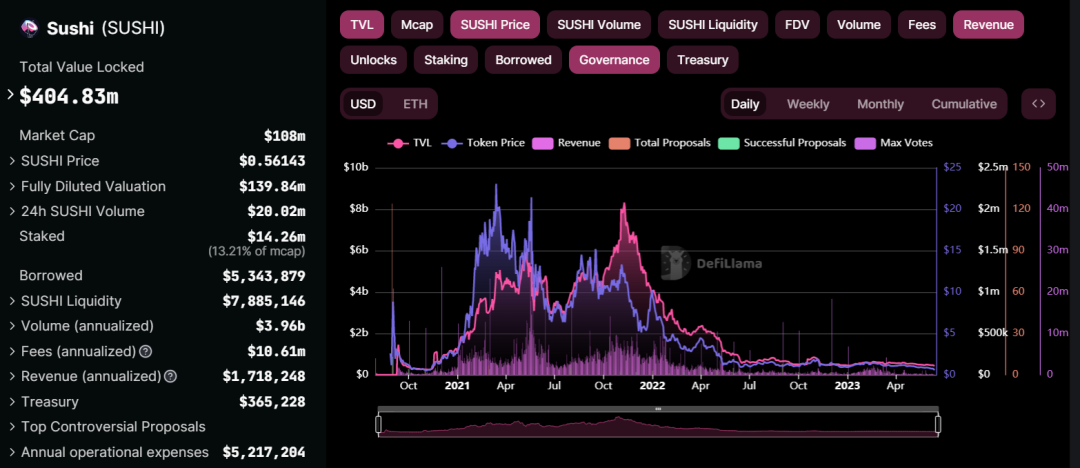1080x468 pixels.
Task: Click the Borrowed $5,343,879 value
Action: pos(264,276)
